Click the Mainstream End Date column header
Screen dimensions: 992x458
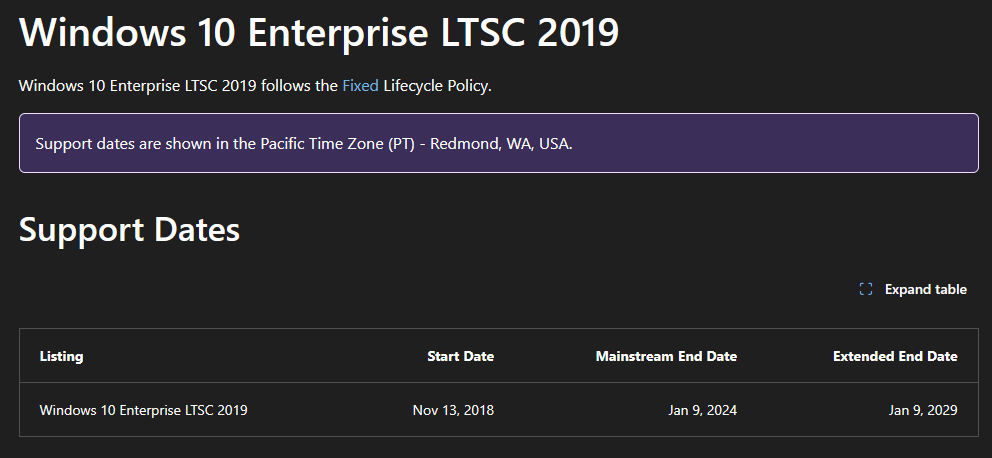click(x=666, y=356)
